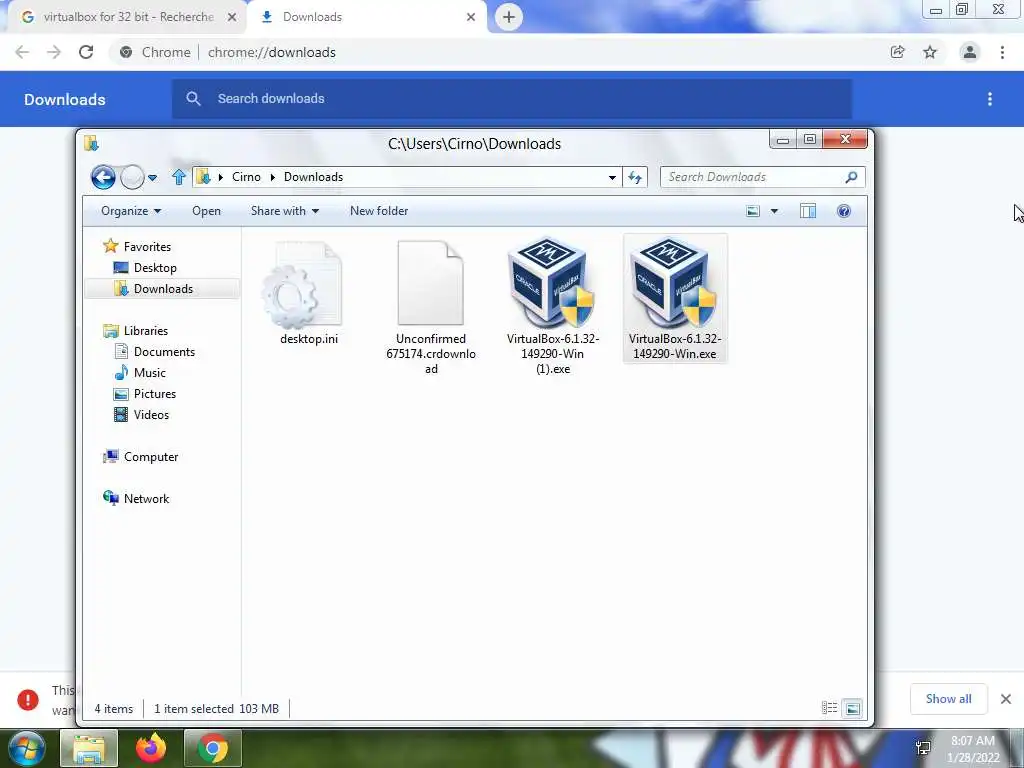This screenshot has width=1024, height=768.
Task: Select VirtualBox-6.1.32-149290-Win (1).exe file
Action: pos(552,307)
